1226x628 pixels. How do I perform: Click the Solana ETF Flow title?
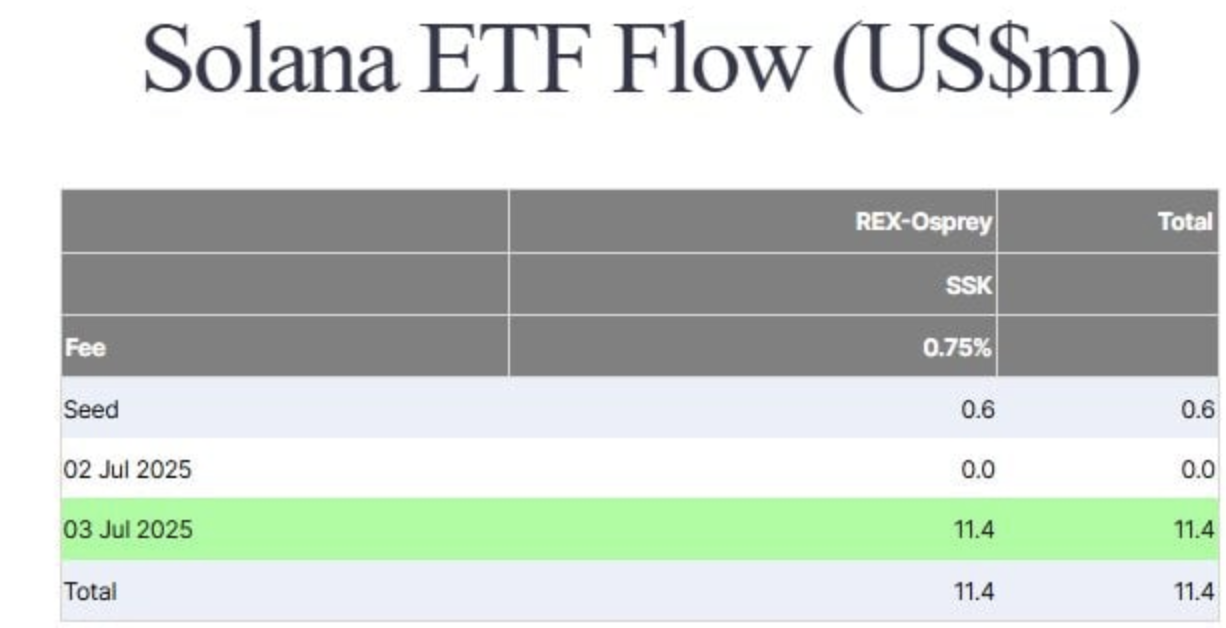pos(641,60)
